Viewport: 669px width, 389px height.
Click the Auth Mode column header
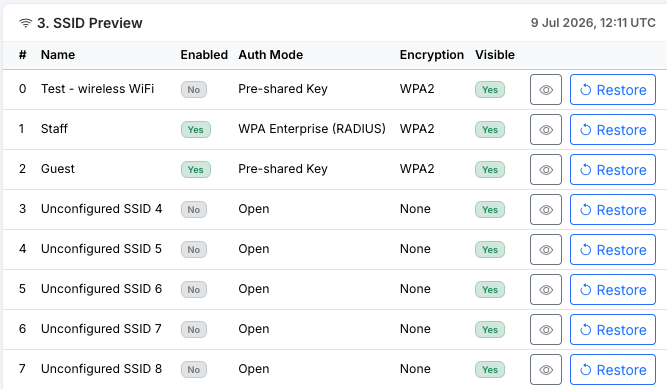[271, 55]
